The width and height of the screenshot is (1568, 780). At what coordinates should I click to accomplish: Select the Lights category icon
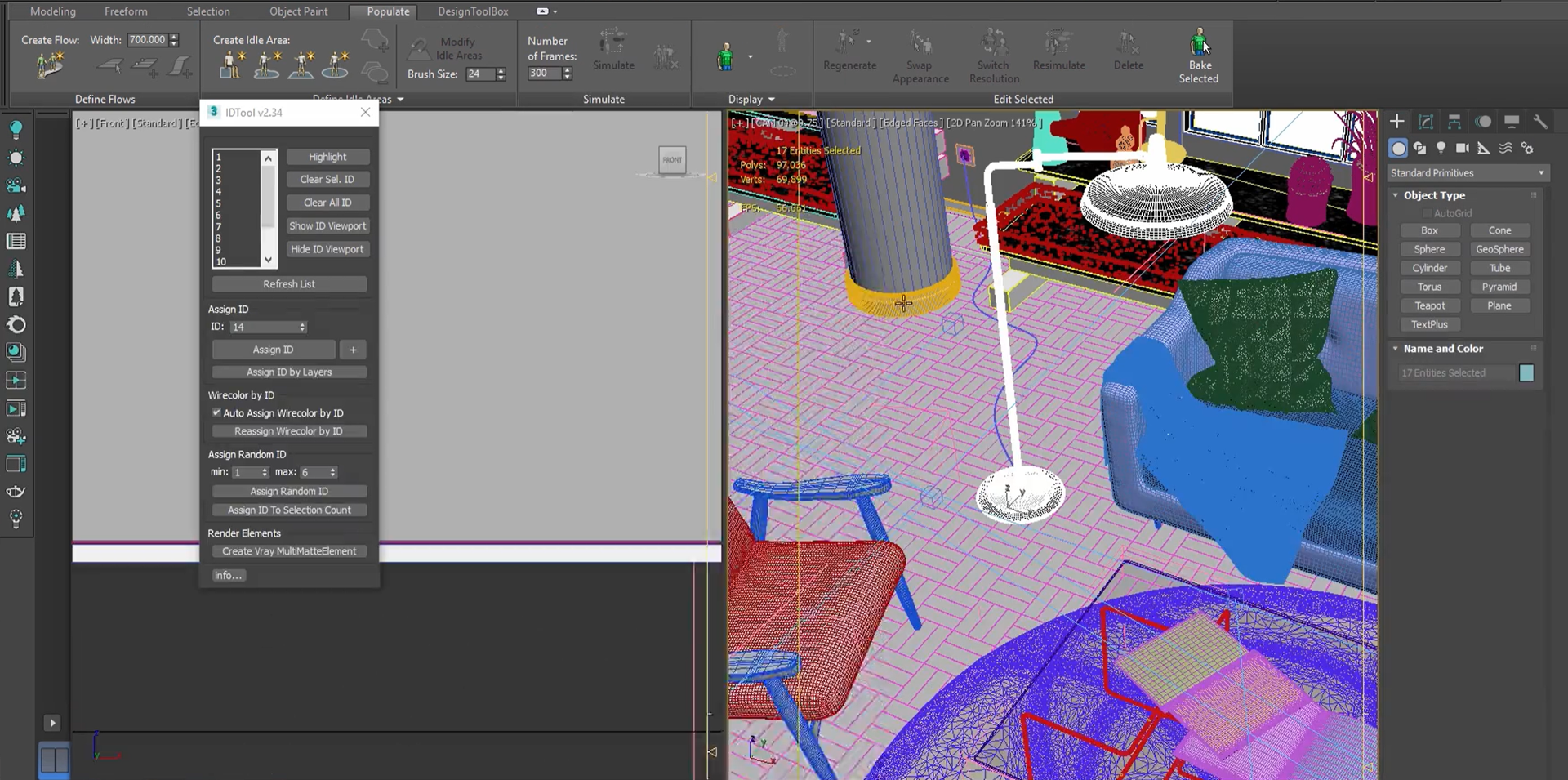tap(1441, 148)
